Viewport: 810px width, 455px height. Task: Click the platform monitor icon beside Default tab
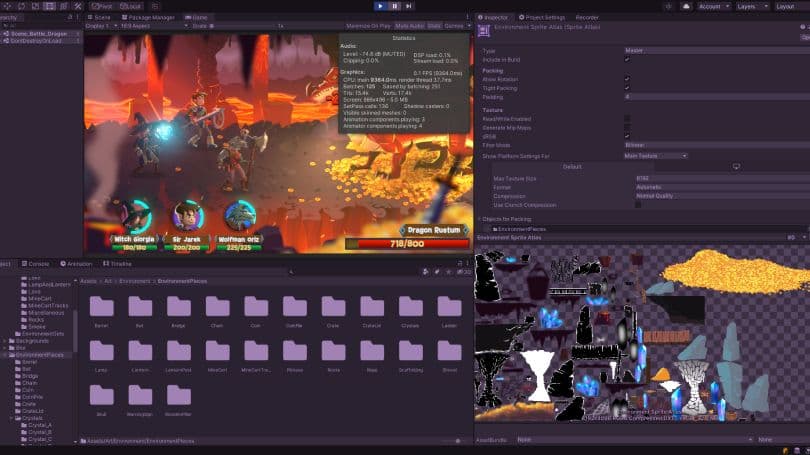pos(736,167)
